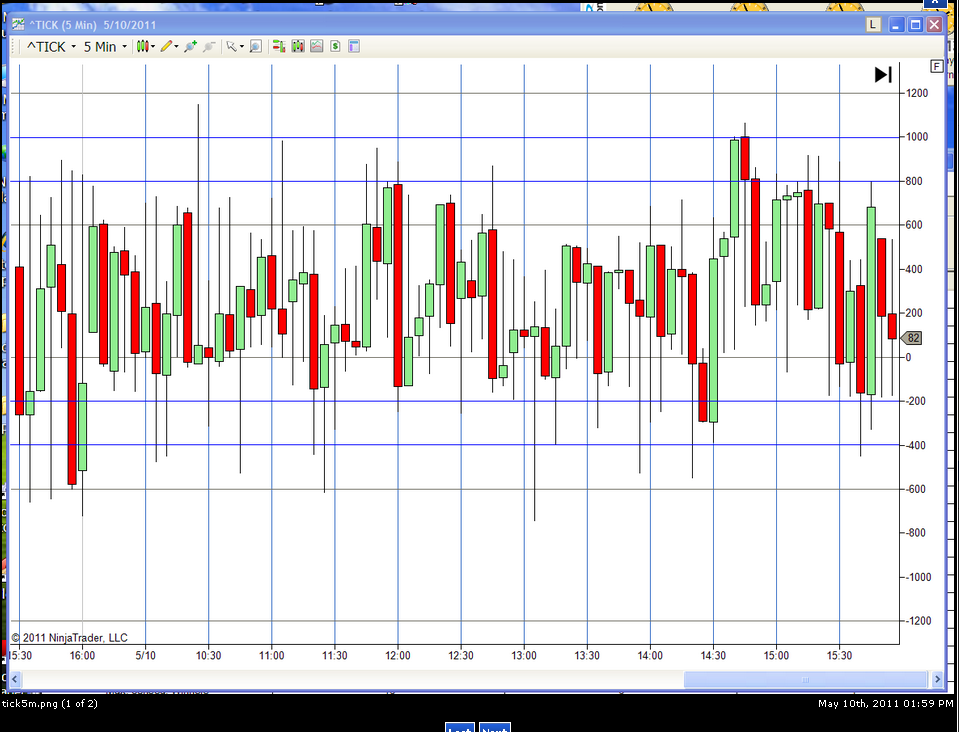
Task: Open the ^TICK instrument selector dropdown
Action: pyautogui.click(x=51, y=46)
